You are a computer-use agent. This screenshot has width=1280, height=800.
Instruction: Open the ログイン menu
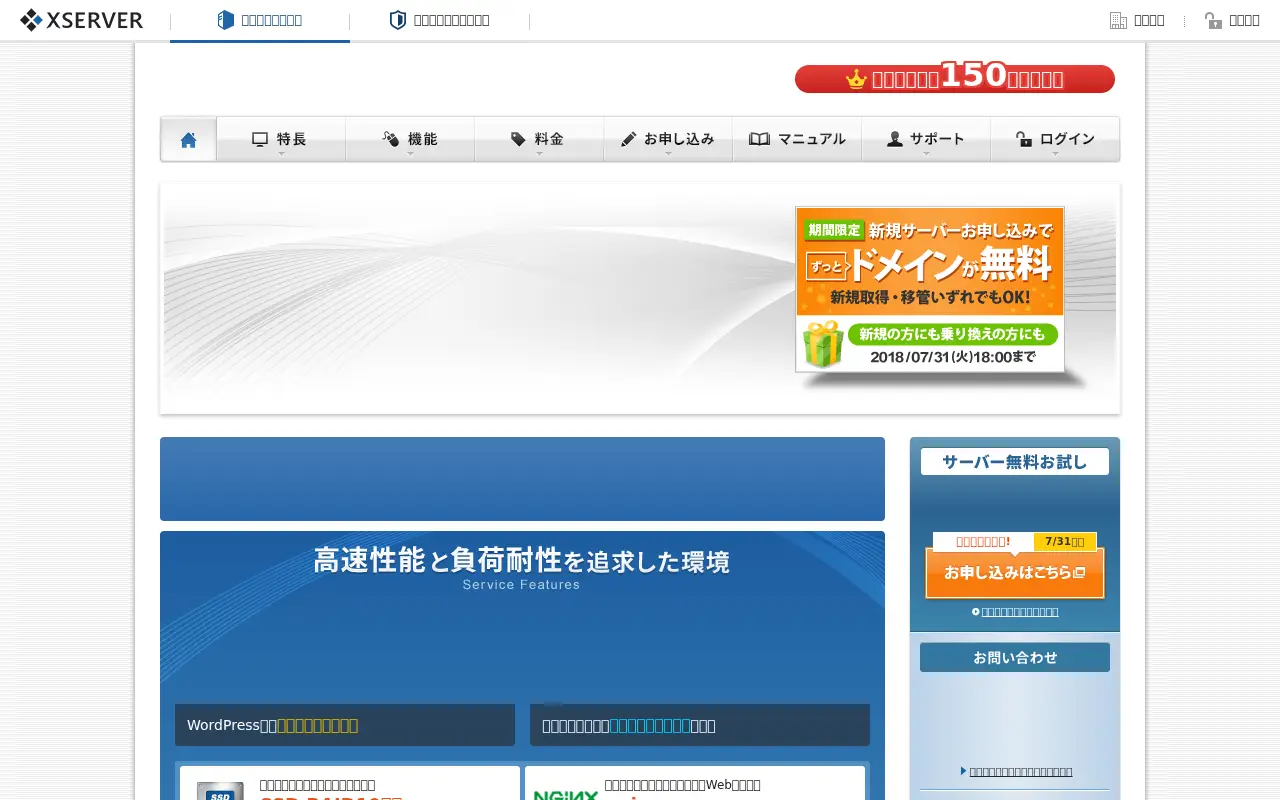coord(1055,139)
